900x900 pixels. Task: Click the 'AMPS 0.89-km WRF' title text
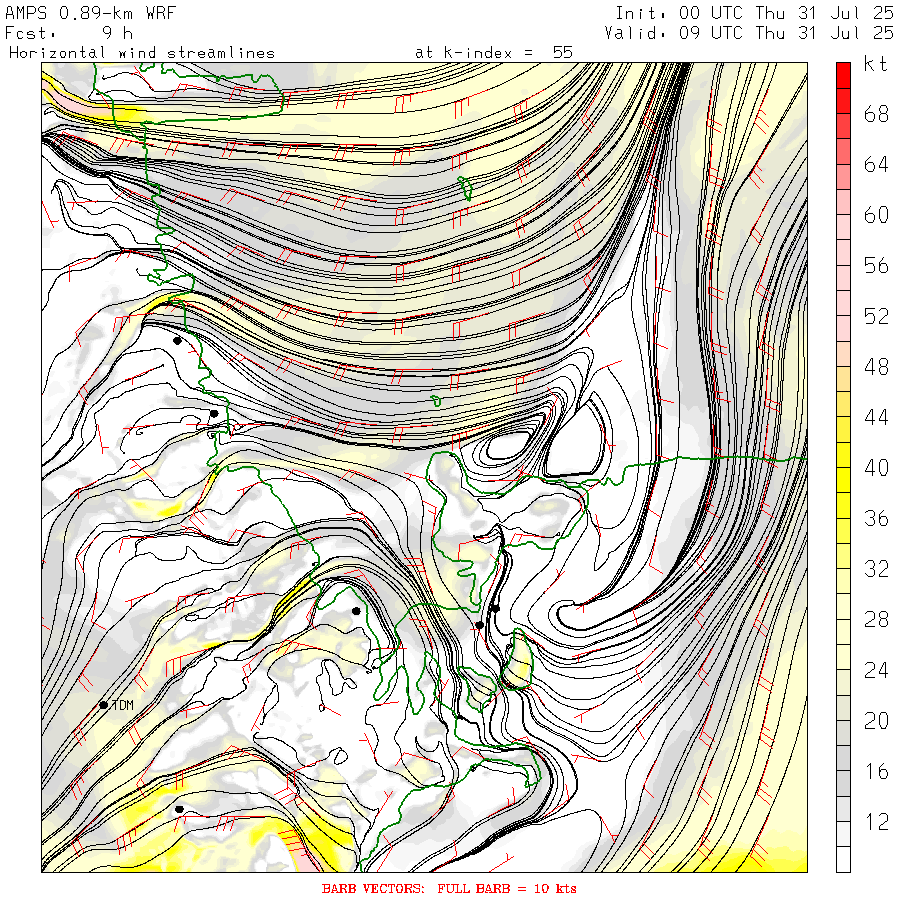click(90, 13)
